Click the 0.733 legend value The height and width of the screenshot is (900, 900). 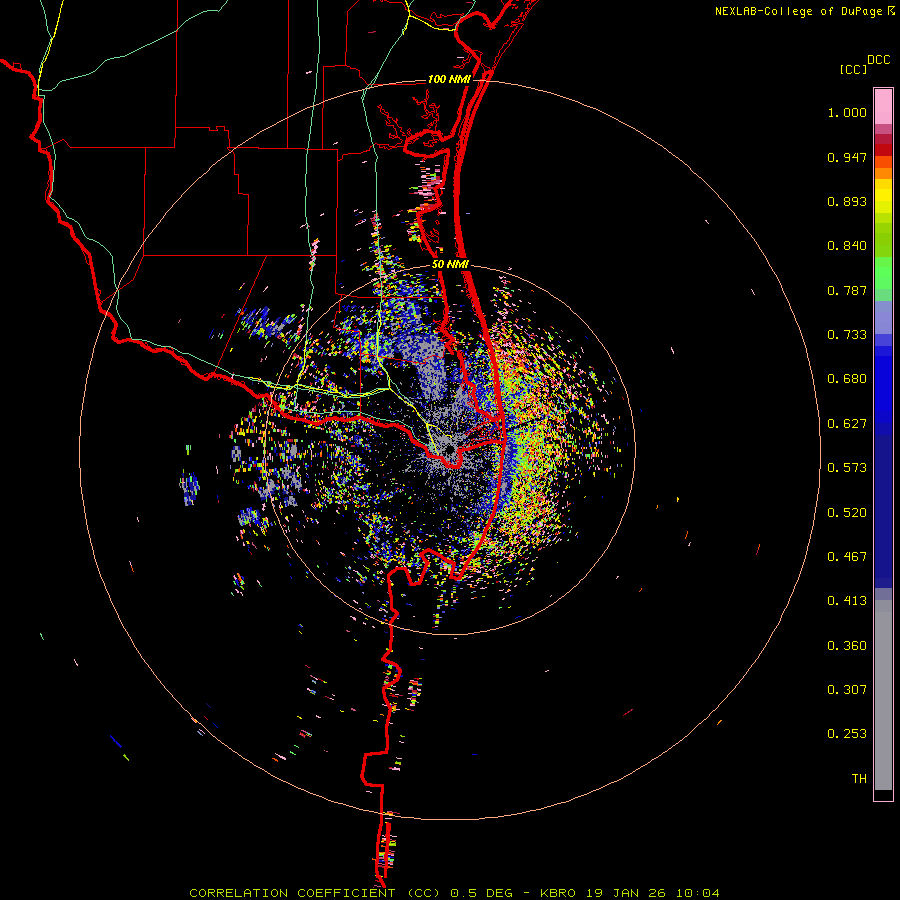[847, 335]
